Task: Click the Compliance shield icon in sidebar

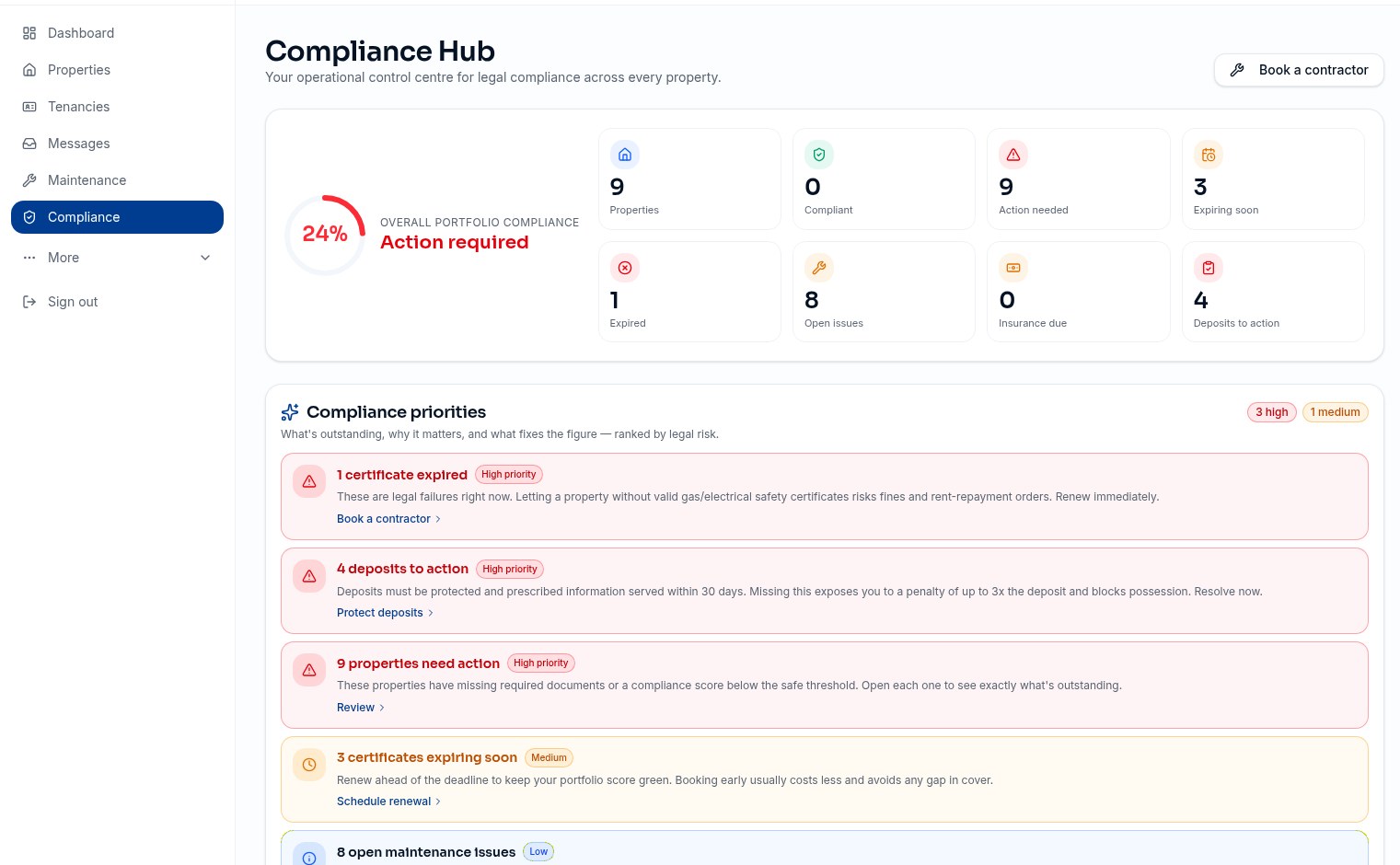Action: [29, 217]
